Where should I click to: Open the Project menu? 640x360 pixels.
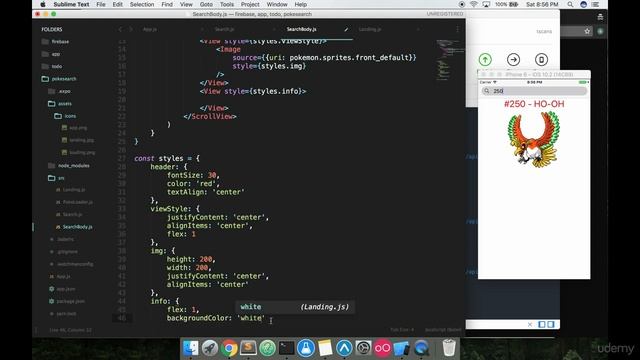pos(250,4)
